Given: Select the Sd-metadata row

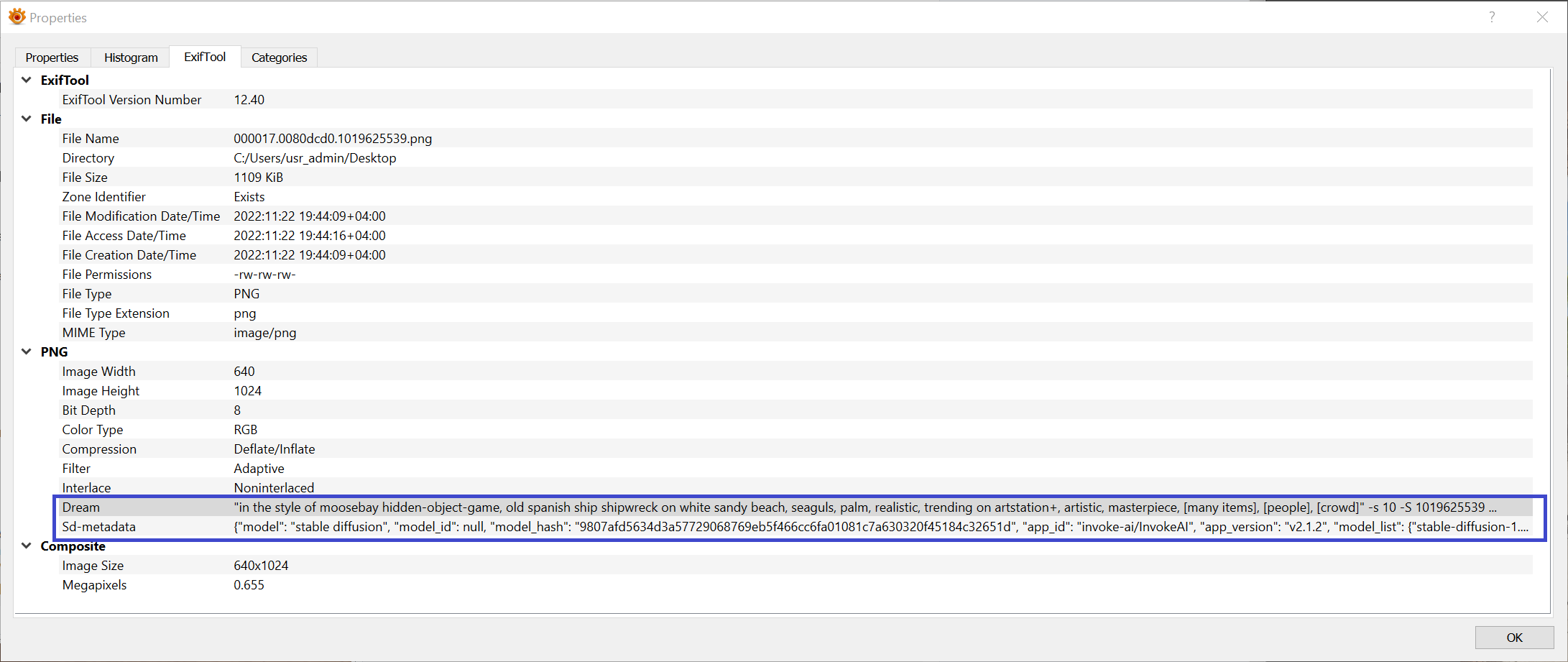Looking at the screenshot, I should coord(795,526).
